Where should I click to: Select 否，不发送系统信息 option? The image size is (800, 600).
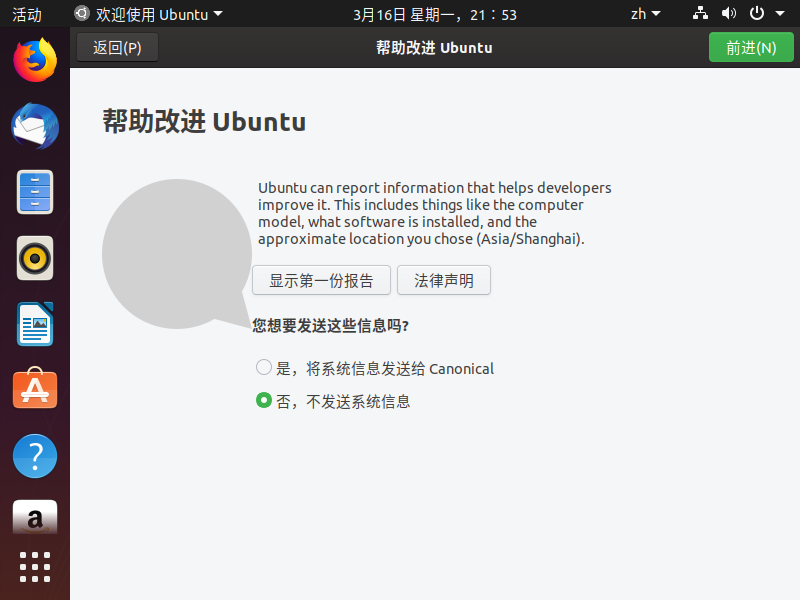(x=333, y=401)
